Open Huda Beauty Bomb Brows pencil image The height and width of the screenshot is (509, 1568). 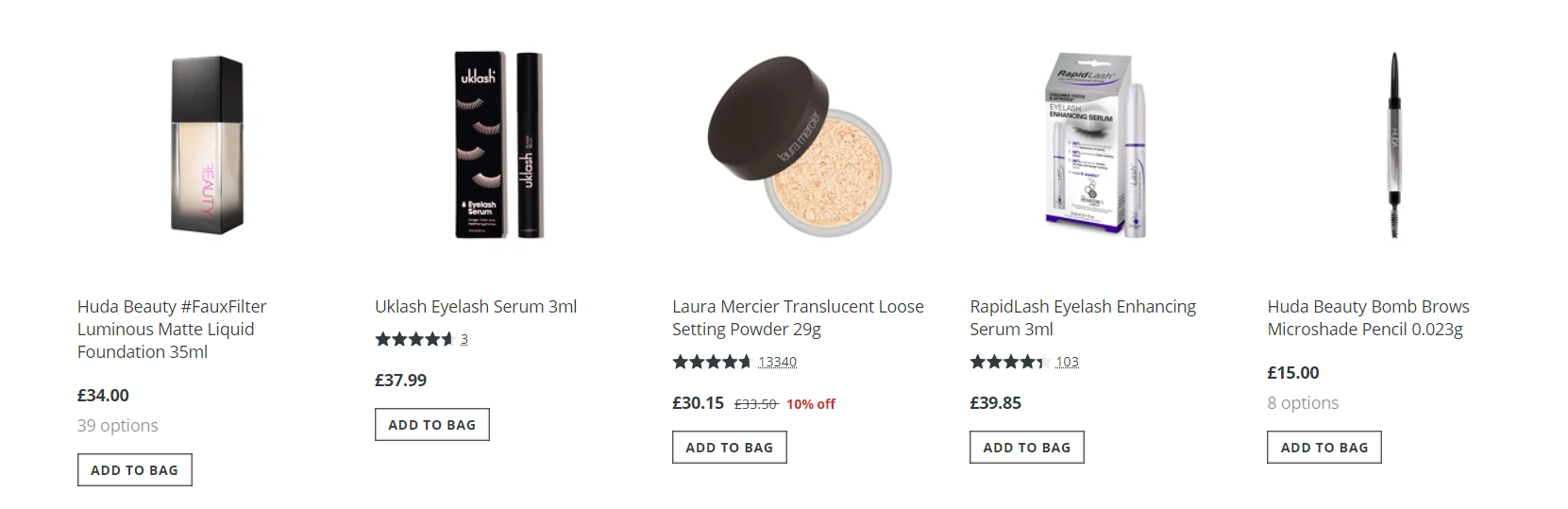[x=1393, y=144]
